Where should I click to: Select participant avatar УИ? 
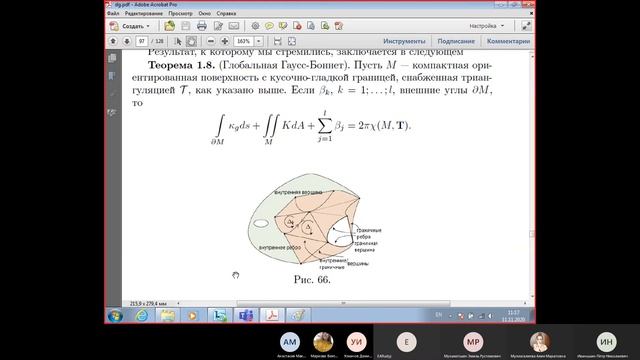tap(357, 342)
